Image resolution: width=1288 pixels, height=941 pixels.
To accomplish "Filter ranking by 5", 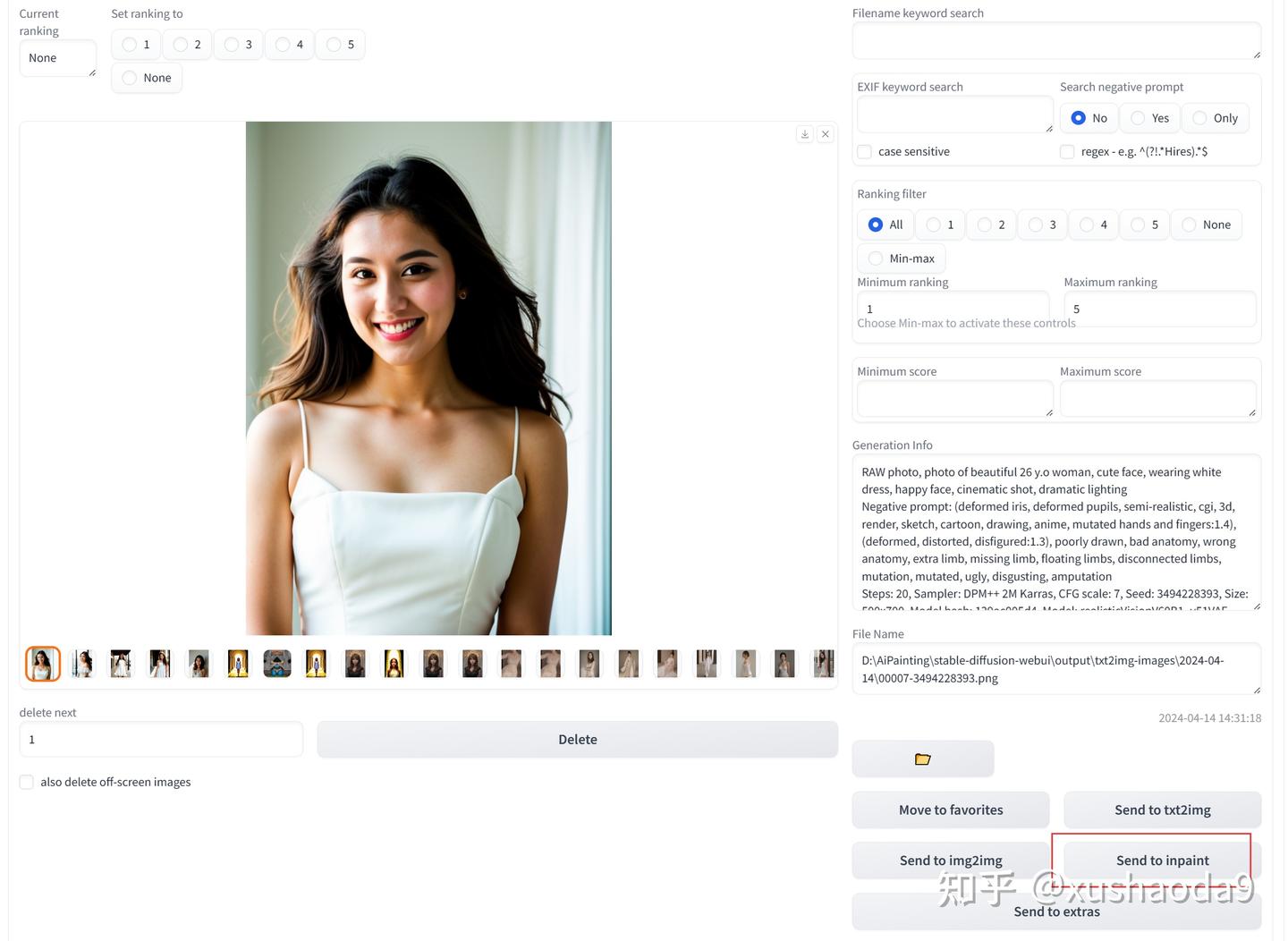I will coord(1139,225).
